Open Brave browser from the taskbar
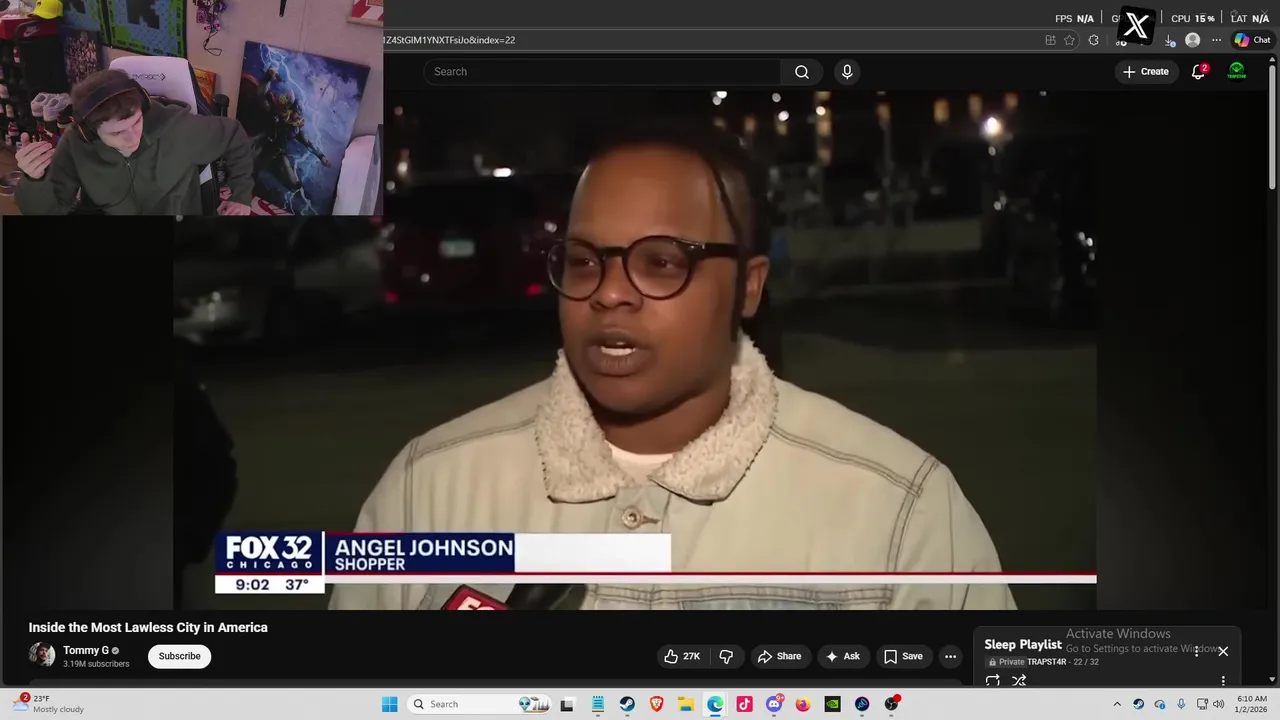The width and height of the screenshot is (1280, 720). coord(656,704)
